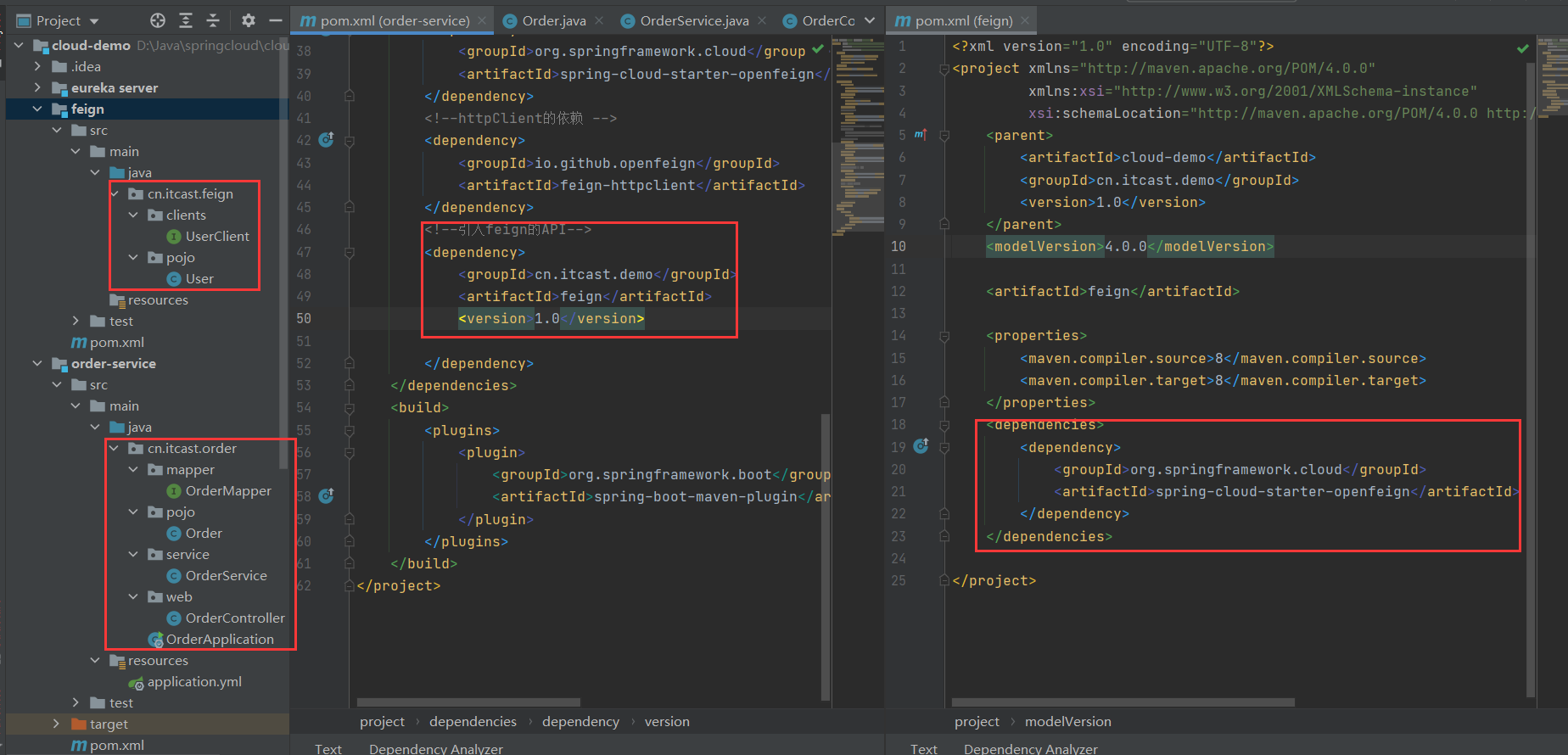Click the dependencies breadcrumb

473,721
